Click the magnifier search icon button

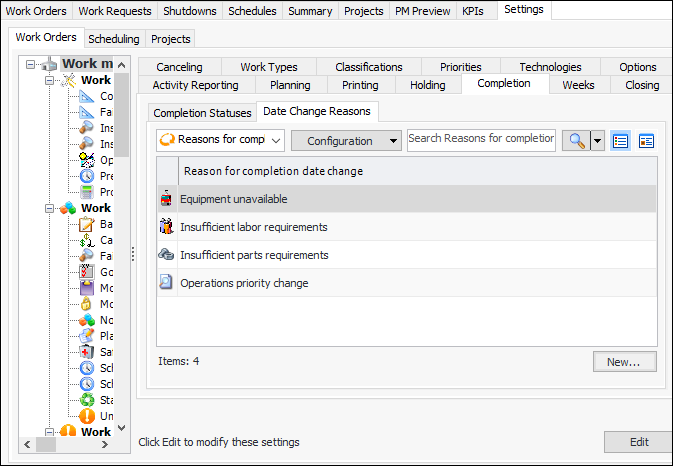575,141
